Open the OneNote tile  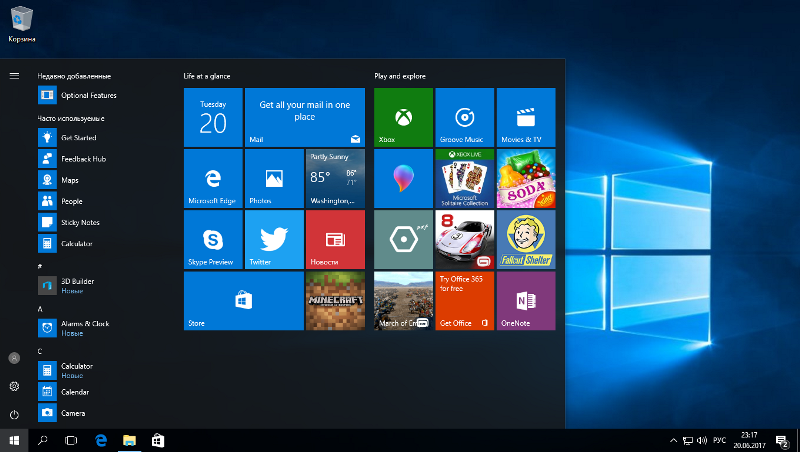coord(526,301)
